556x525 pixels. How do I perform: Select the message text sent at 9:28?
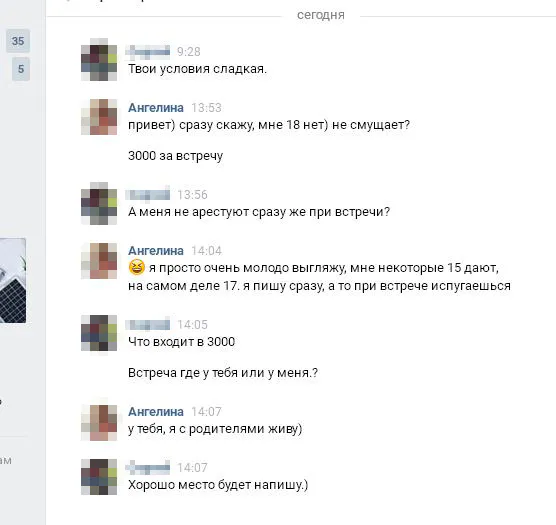[197, 69]
